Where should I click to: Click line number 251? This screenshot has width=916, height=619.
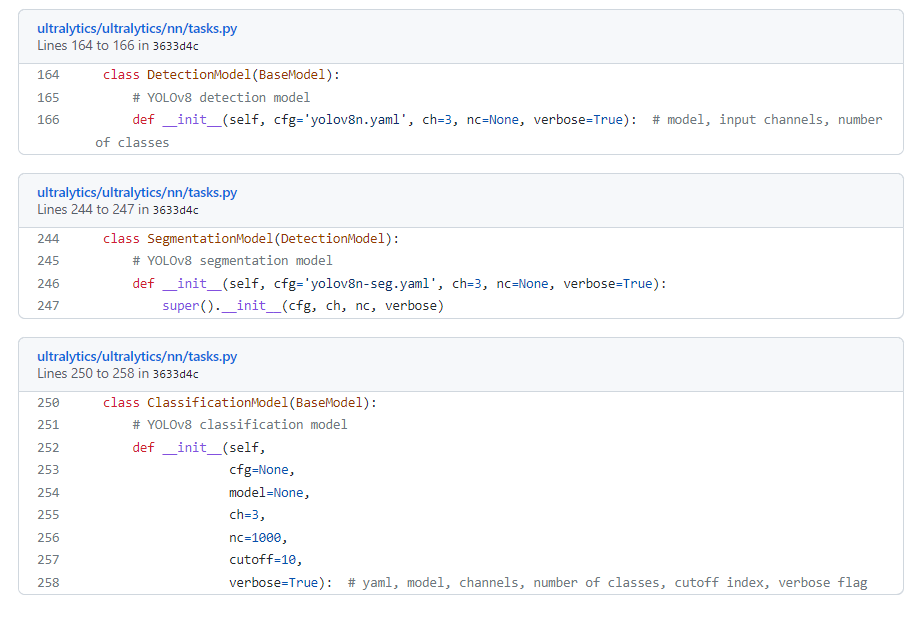(x=48, y=425)
